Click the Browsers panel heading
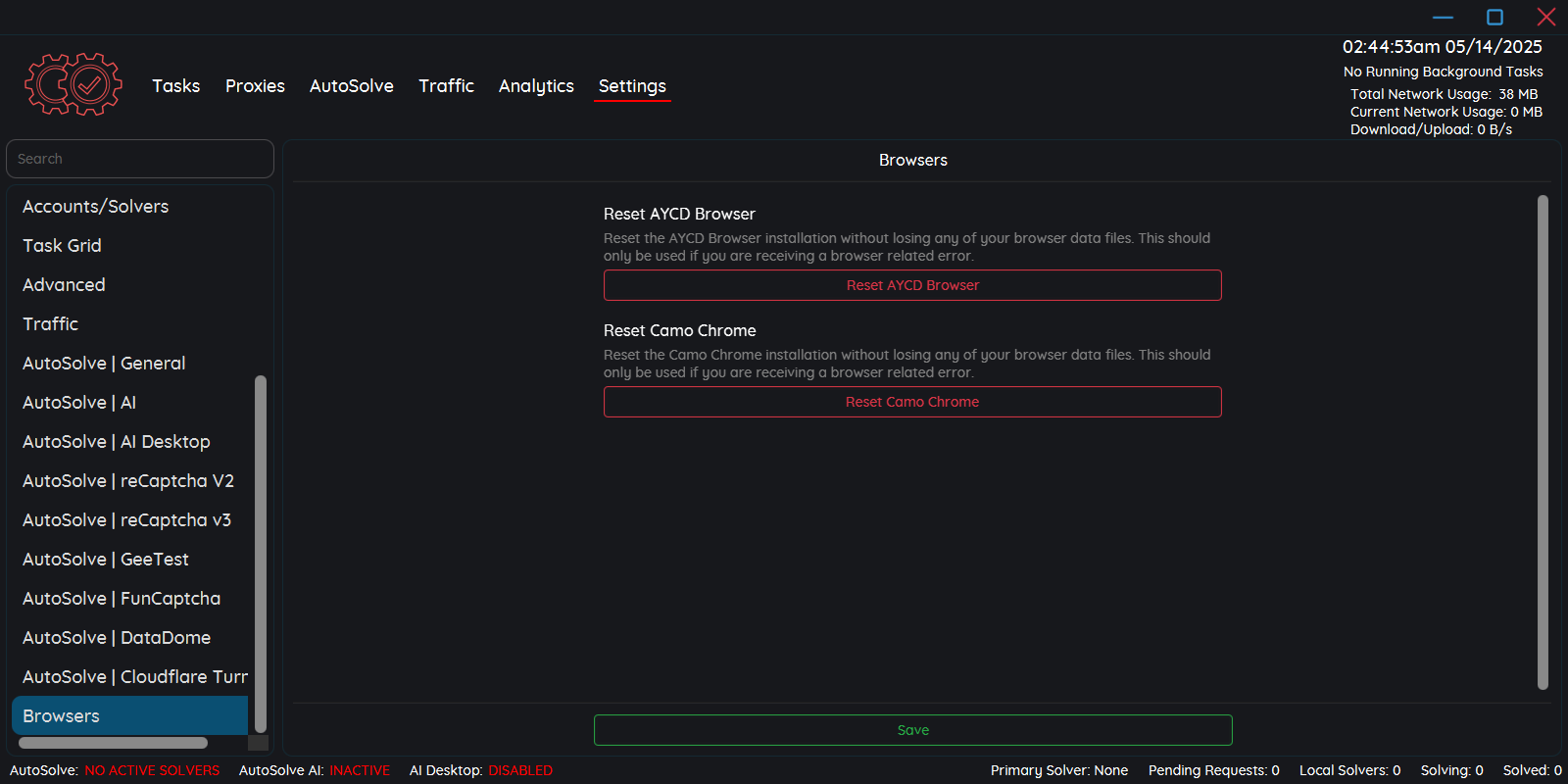Screen dimensions: 1568x784 (x=913, y=161)
